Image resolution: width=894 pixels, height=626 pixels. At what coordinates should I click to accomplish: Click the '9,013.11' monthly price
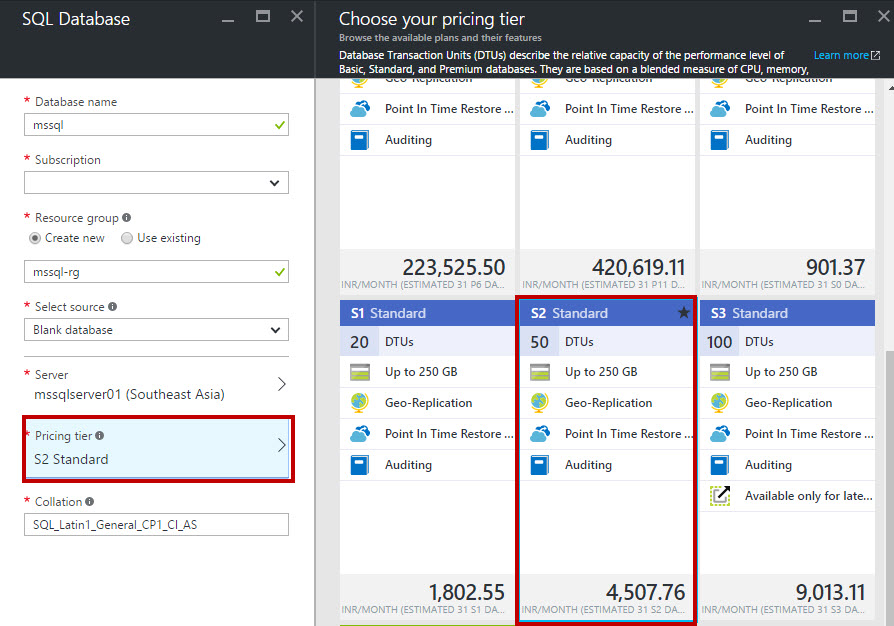tap(830, 592)
